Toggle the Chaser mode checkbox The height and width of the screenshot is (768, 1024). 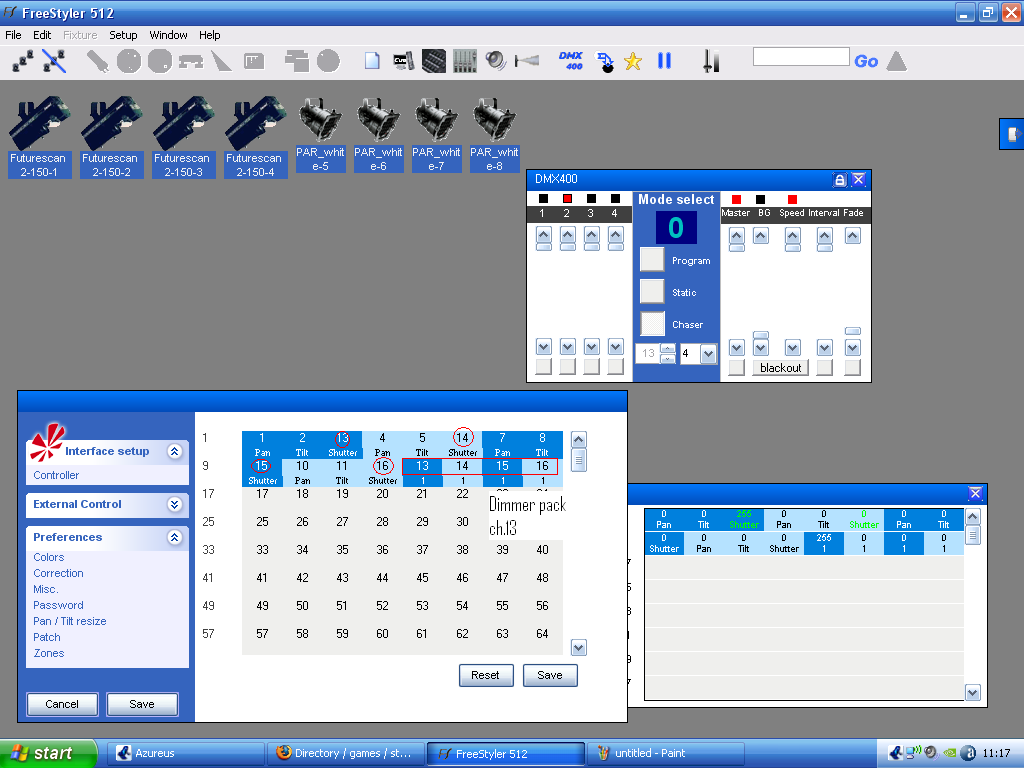click(652, 323)
